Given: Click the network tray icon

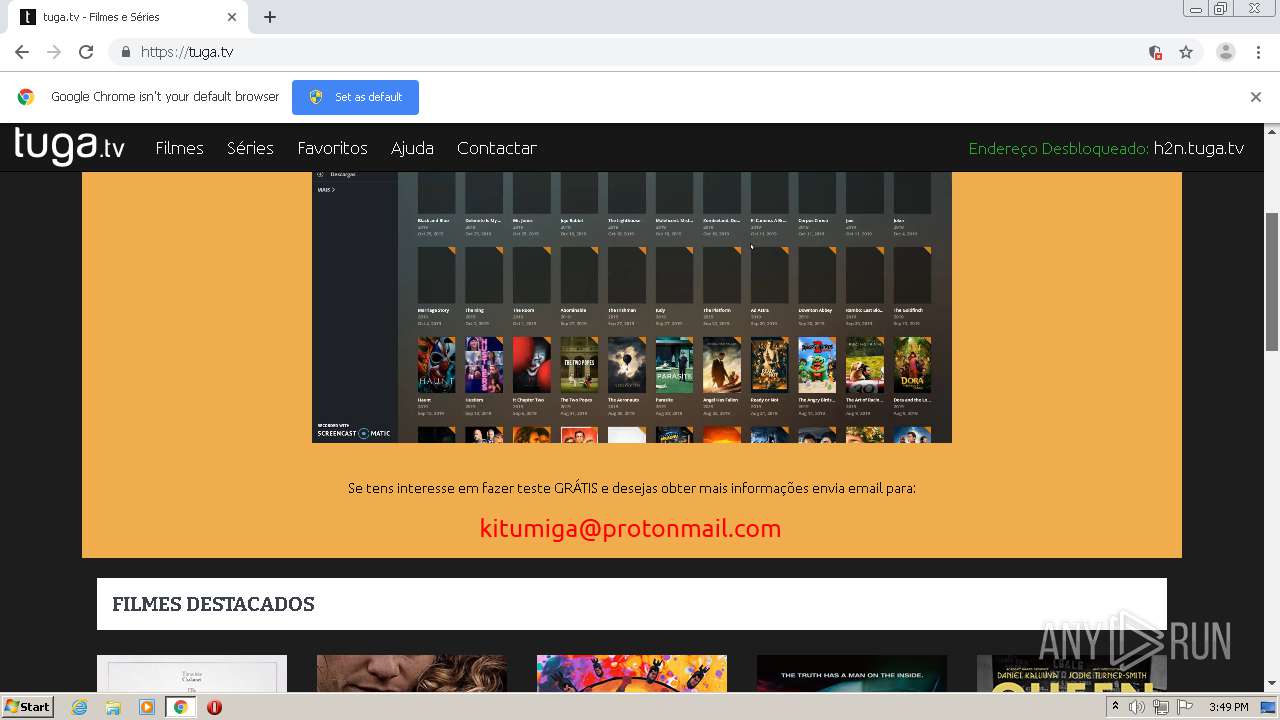Looking at the screenshot, I should coord(1161,707).
